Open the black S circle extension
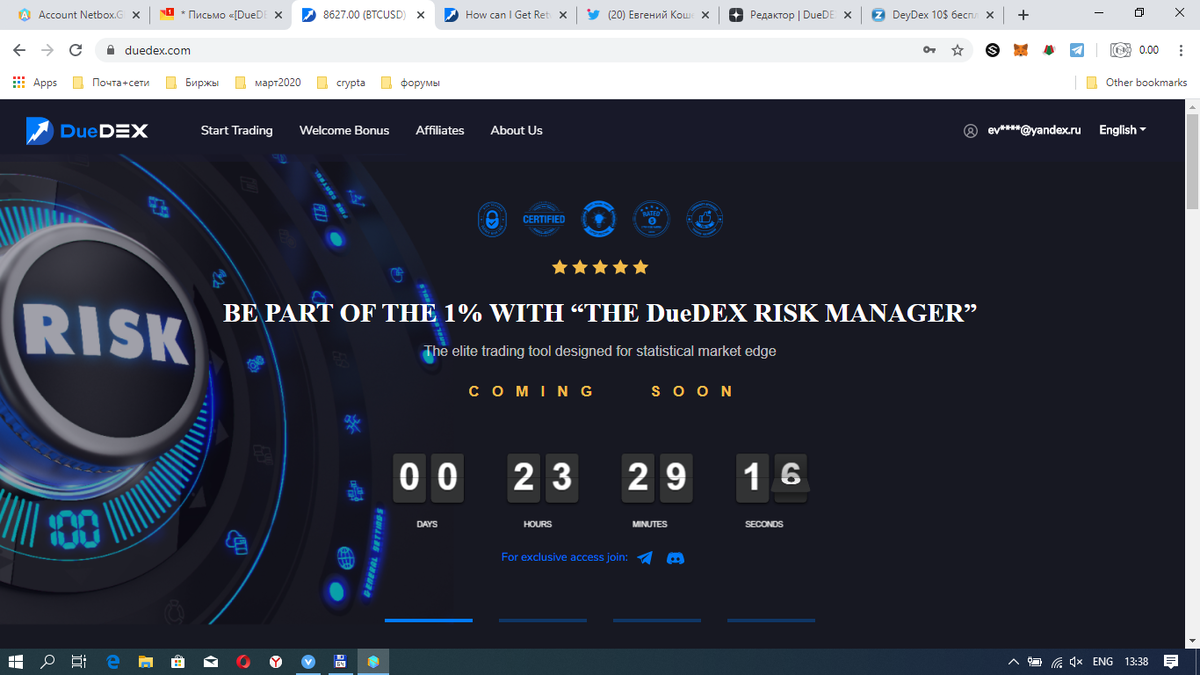 coord(993,50)
